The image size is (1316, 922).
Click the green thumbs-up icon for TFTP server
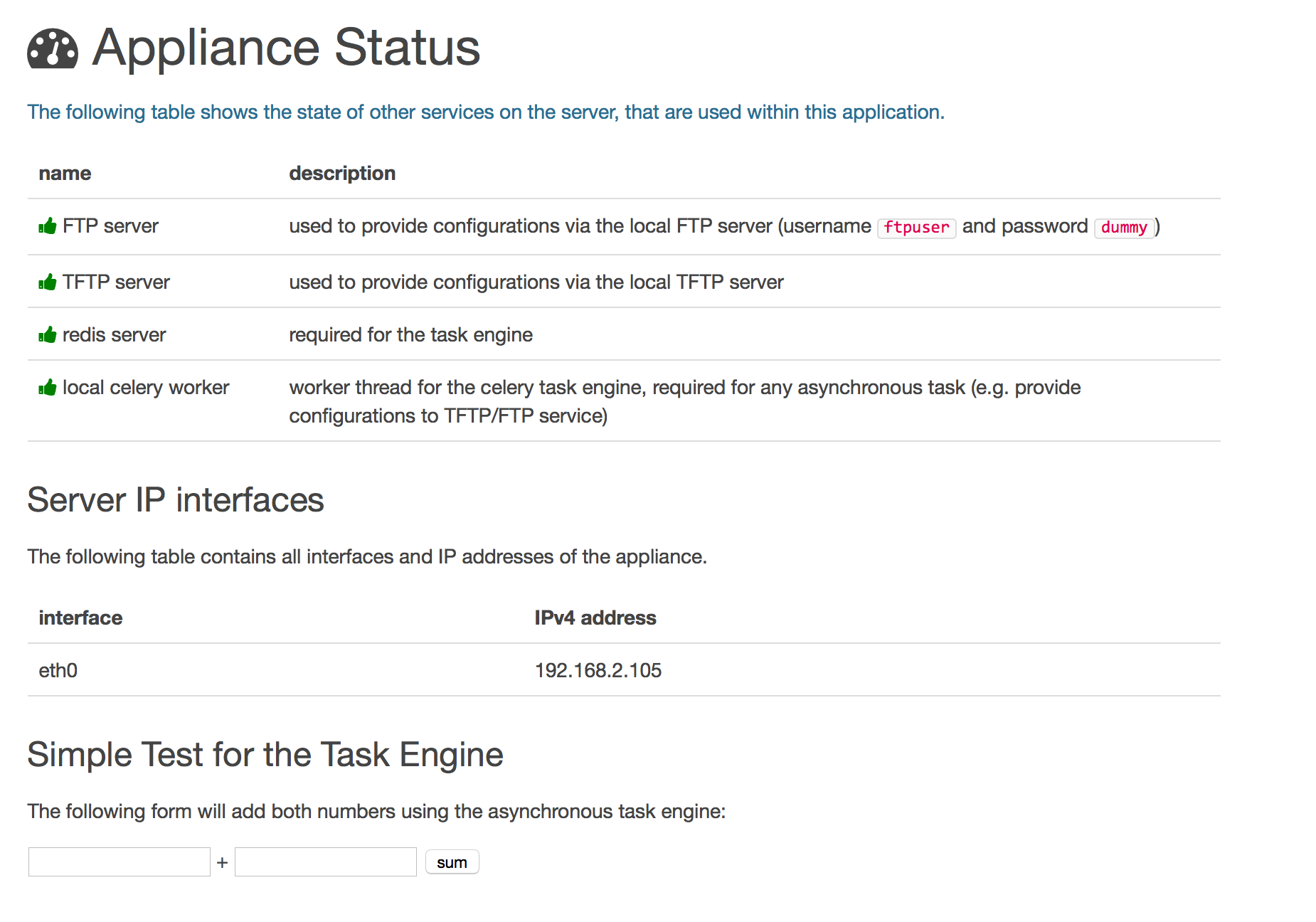48,282
